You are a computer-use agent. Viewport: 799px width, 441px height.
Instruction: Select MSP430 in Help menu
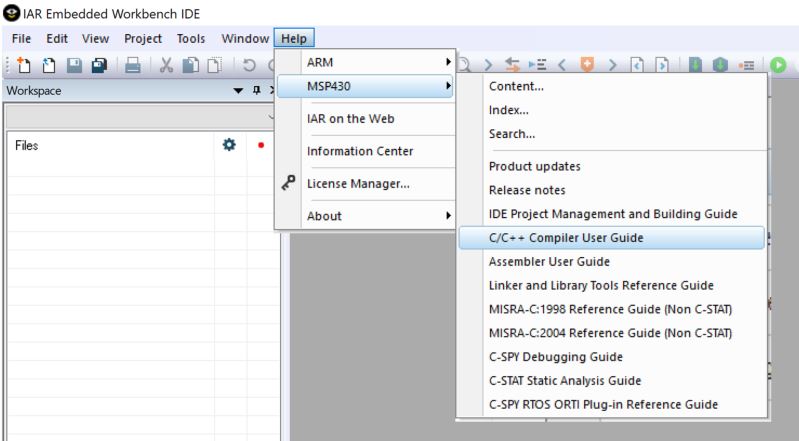click(365, 86)
